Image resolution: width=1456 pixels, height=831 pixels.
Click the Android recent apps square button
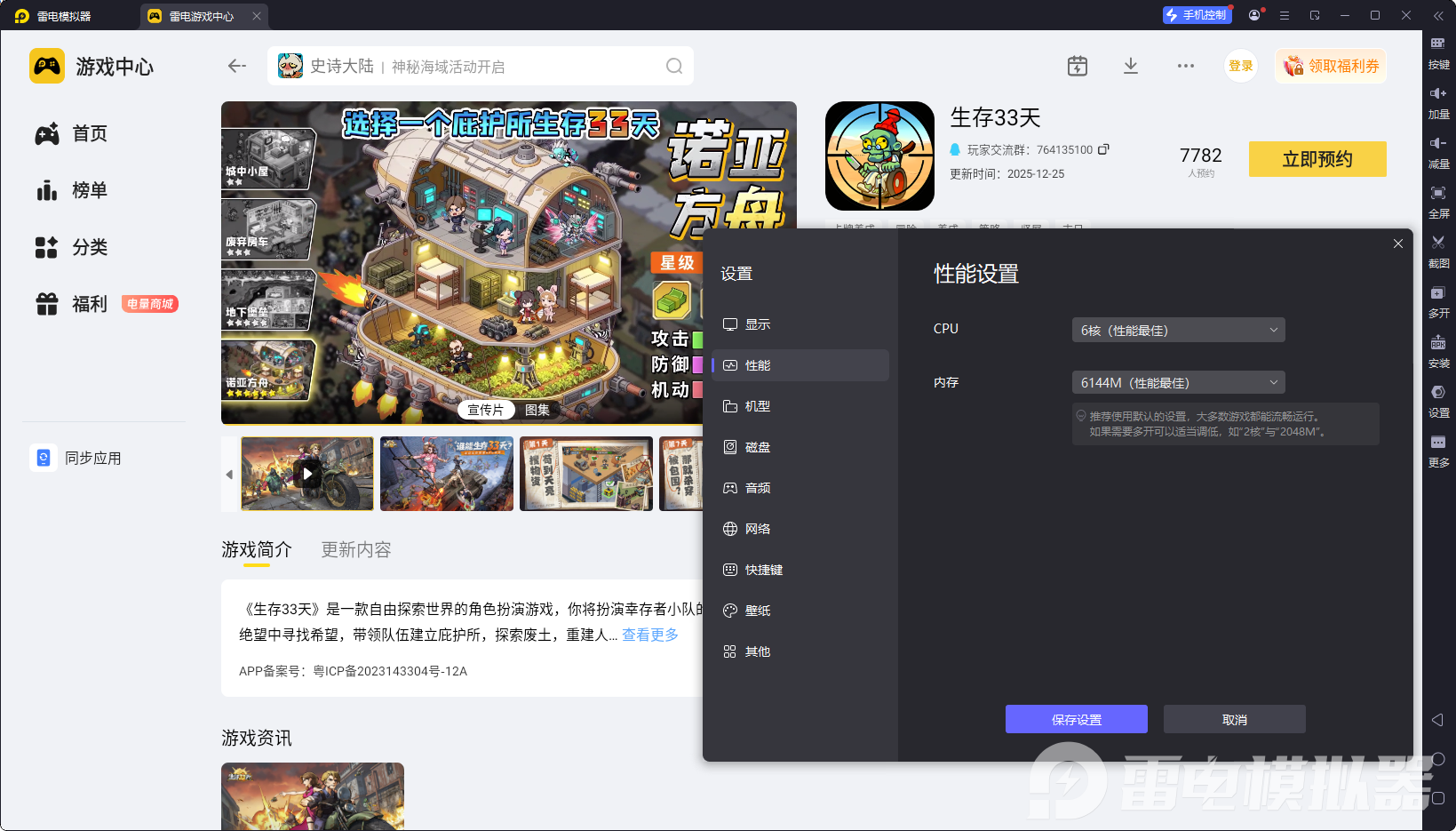[1438, 798]
